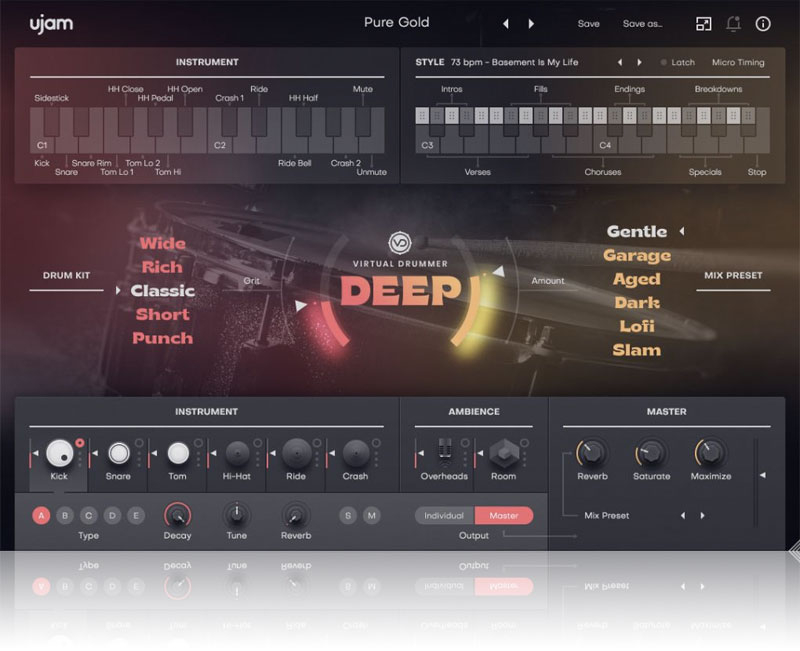
Task: Enable the Latch toggle
Action: (677, 62)
